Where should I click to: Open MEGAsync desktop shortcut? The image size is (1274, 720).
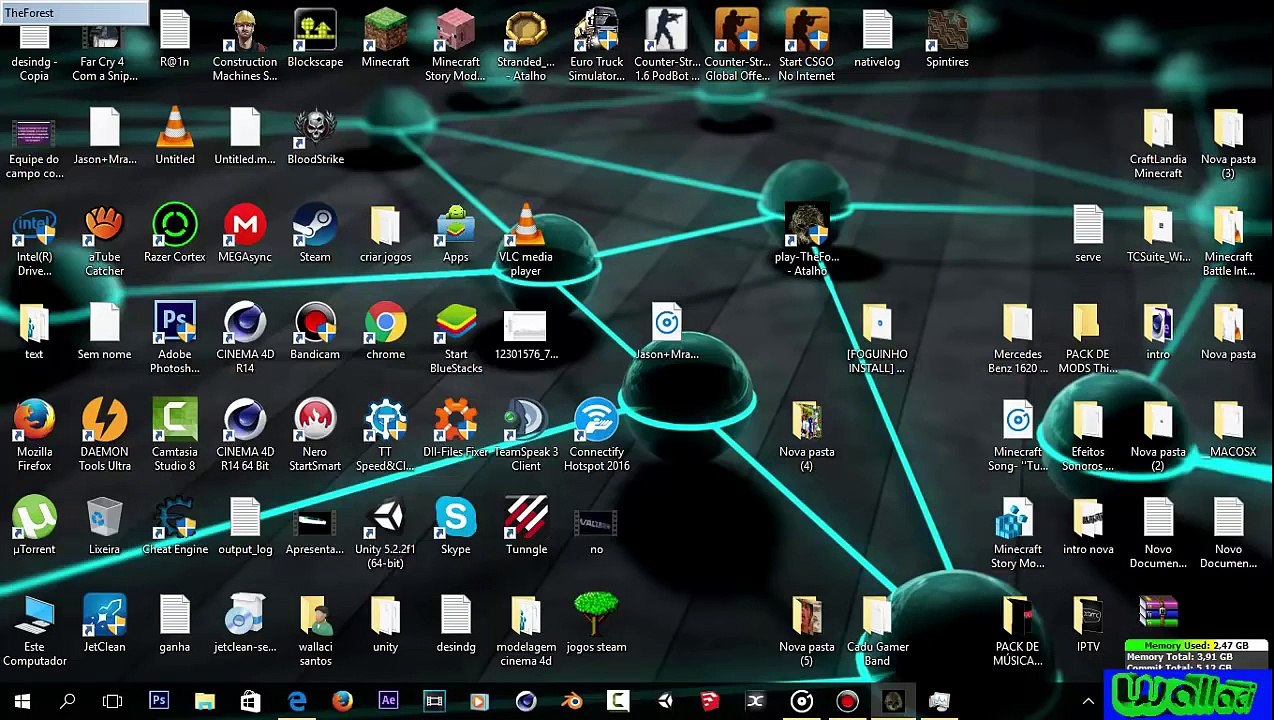pos(245,235)
